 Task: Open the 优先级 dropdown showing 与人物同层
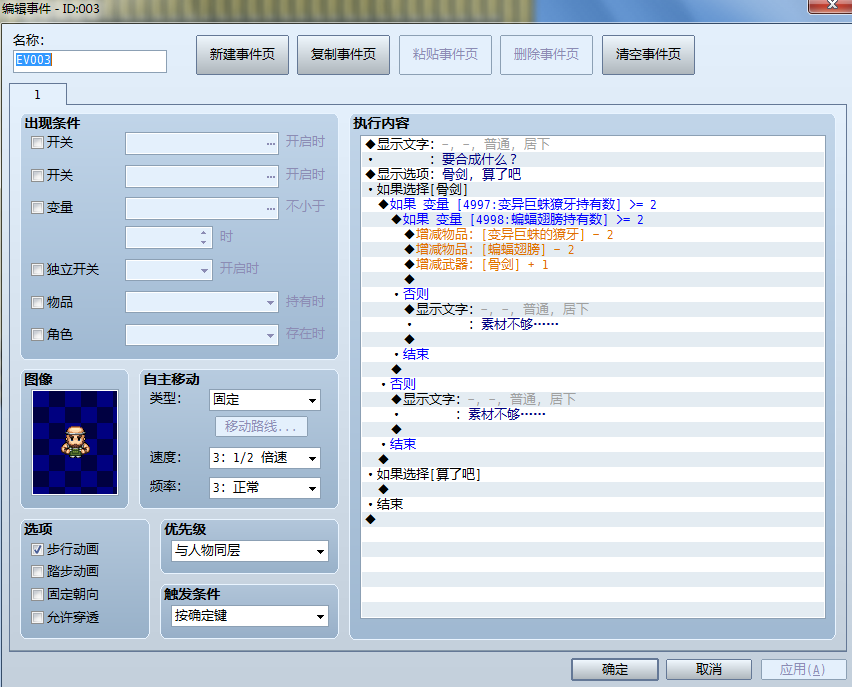point(250,551)
